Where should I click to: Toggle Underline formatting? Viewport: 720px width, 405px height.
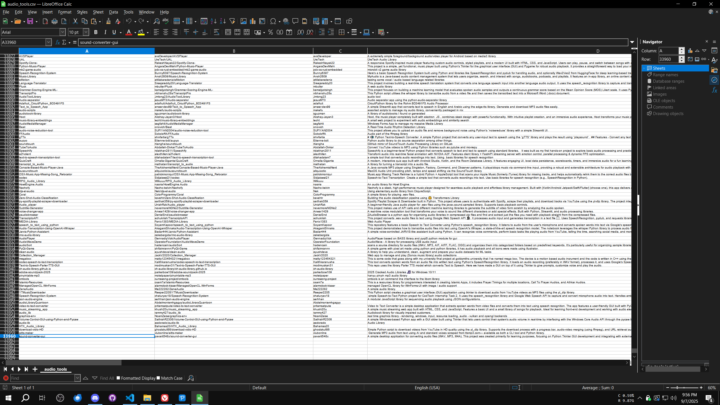[114, 32]
